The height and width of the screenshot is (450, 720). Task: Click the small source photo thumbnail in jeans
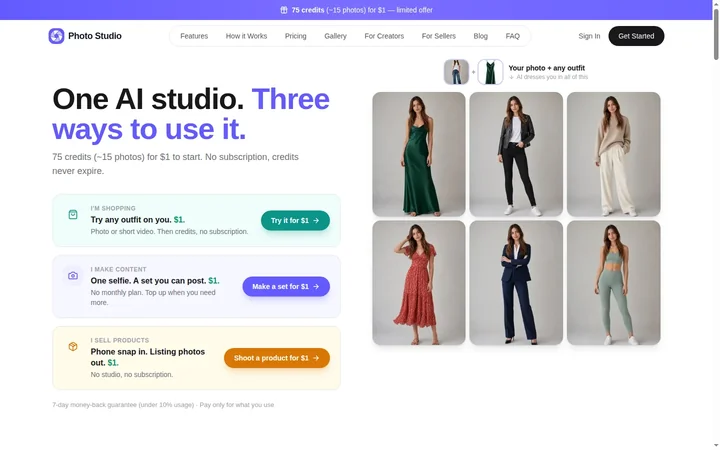(x=456, y=72)
